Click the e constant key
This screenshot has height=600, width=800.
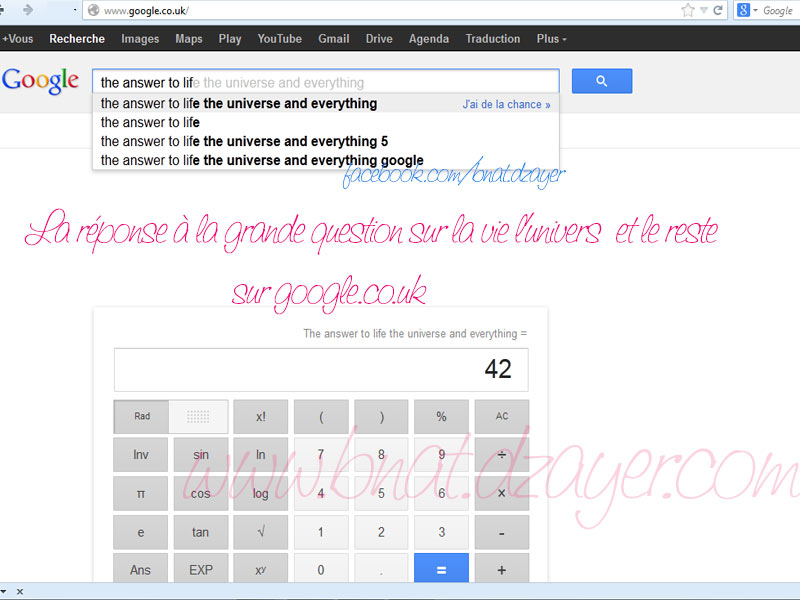[140, 532]
